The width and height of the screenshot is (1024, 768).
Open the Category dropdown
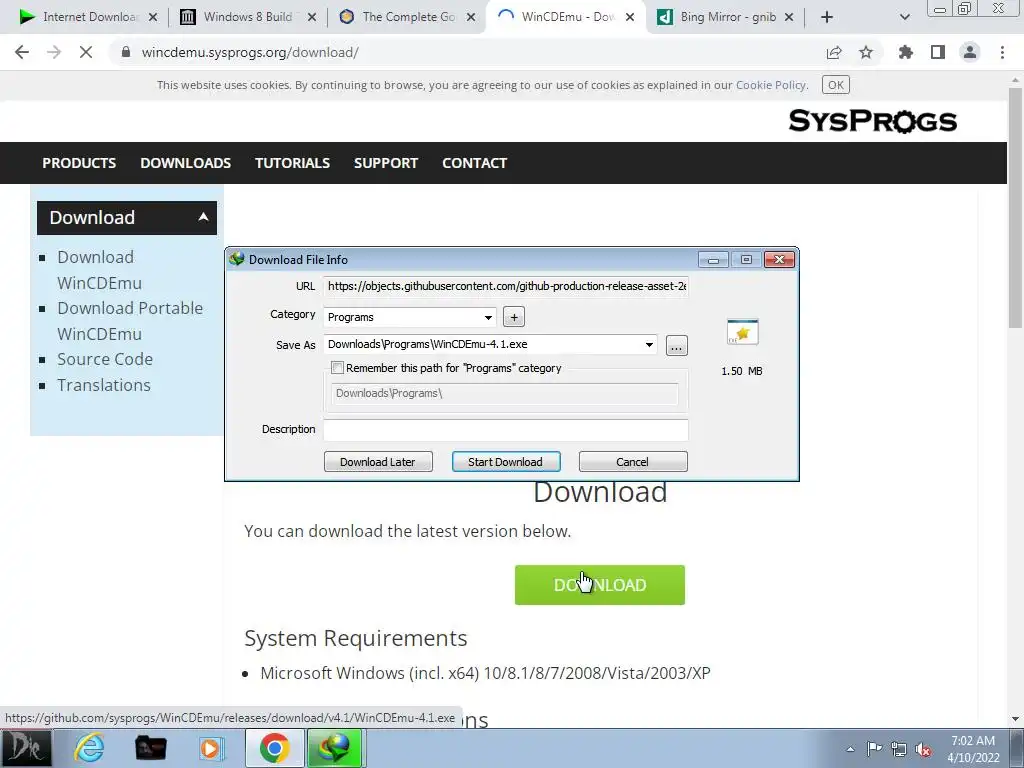click(x=409, y=317)
